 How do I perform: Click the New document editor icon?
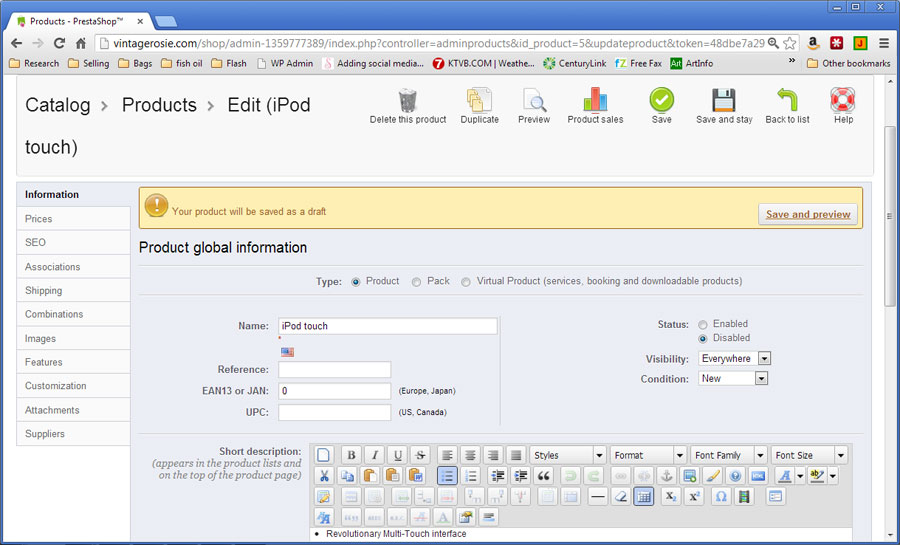coord(323,455)
